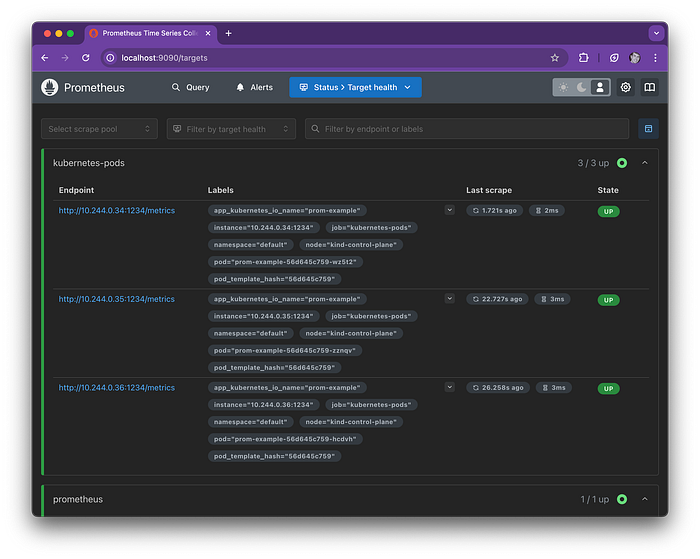Open browser extensions puzzle icon

click(x=583, y=58)
